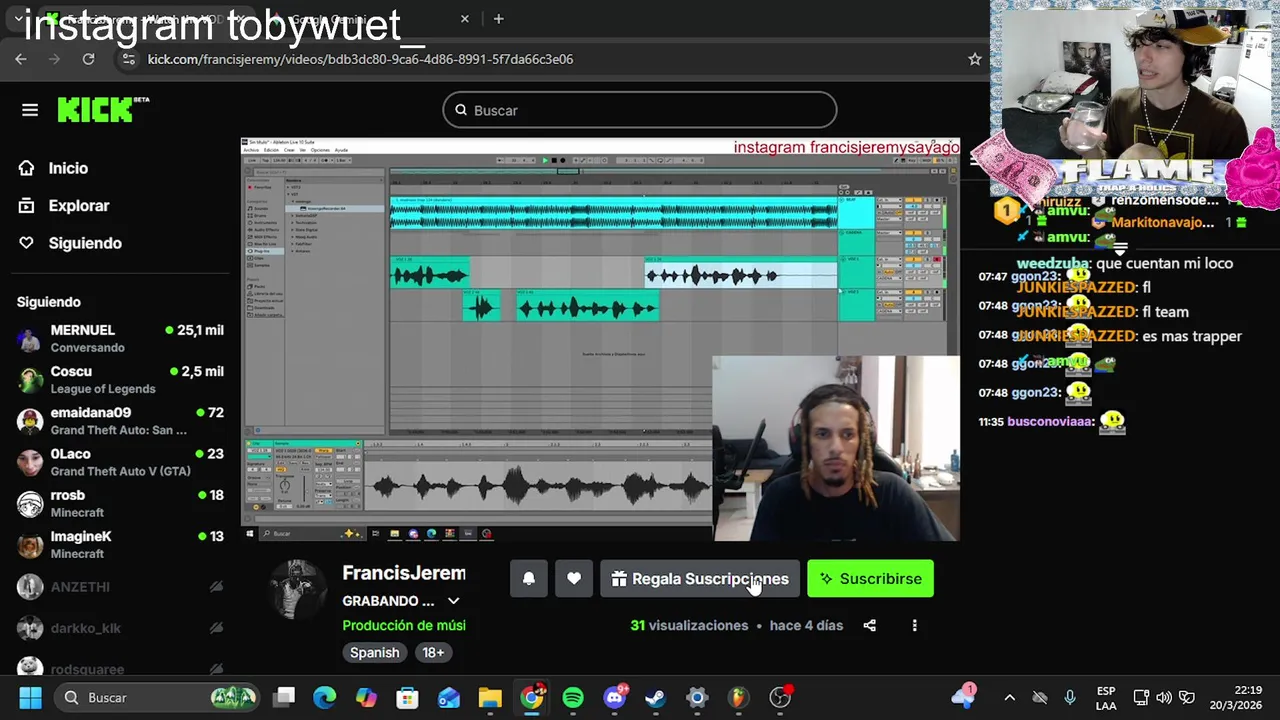Open File Explorer from the taskbar

(x=490, y=697)
